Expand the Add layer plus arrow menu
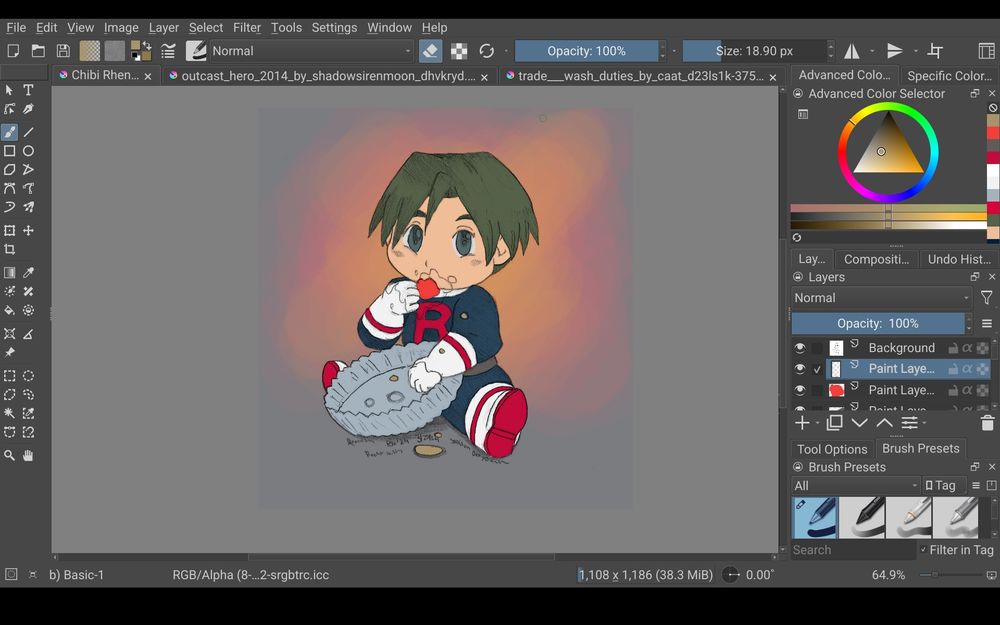This screenshot has width=1000, height=625. pyautogui.click(x=818, y=423)
